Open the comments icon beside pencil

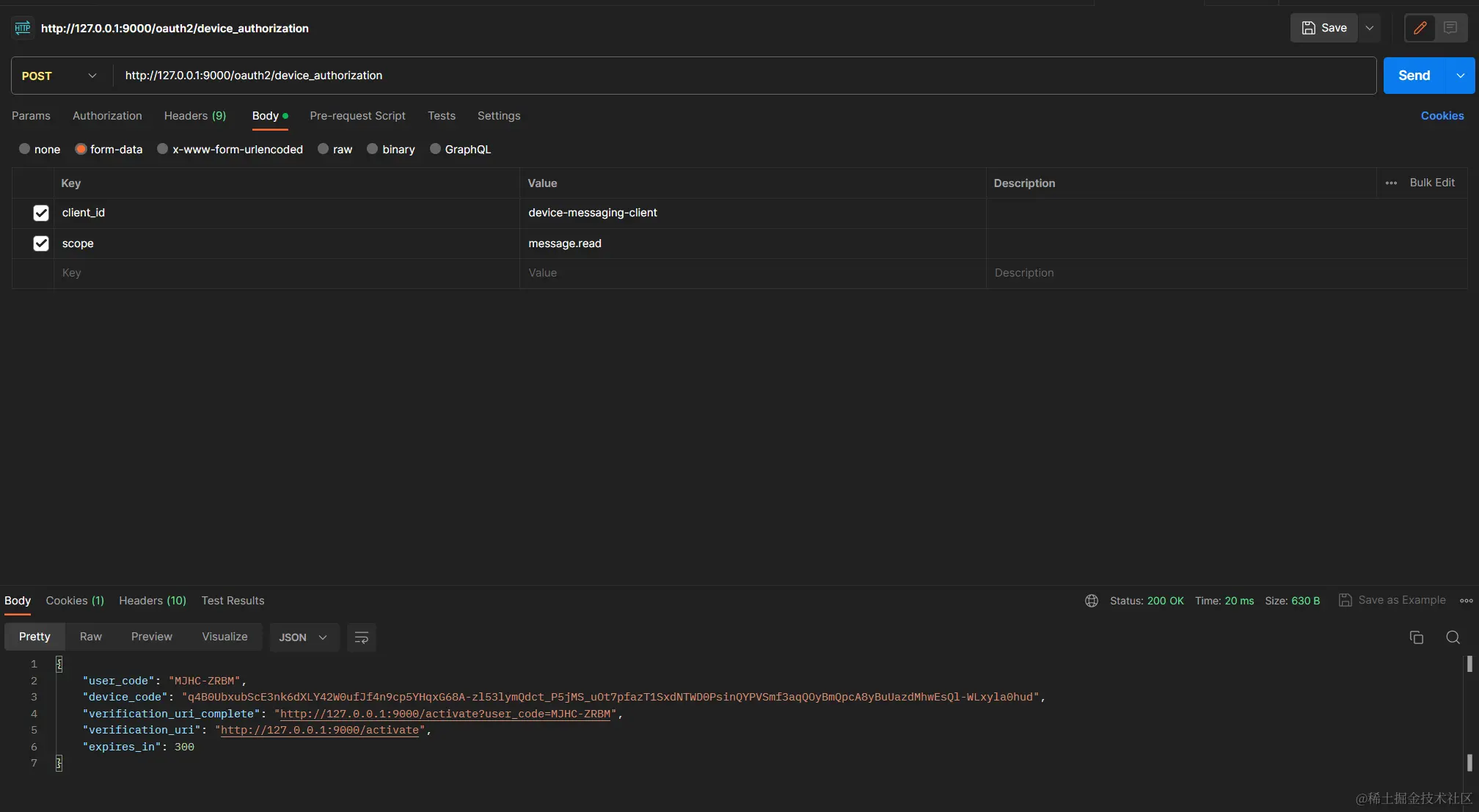coord(1450,28)
